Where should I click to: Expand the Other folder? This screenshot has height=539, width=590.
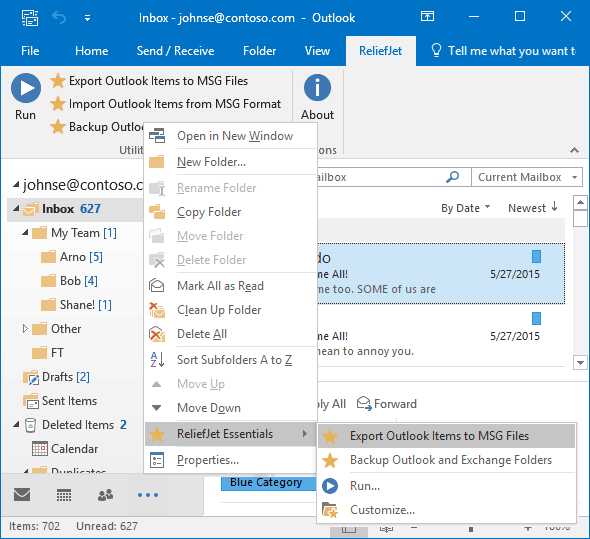click(x=25, y=329)
